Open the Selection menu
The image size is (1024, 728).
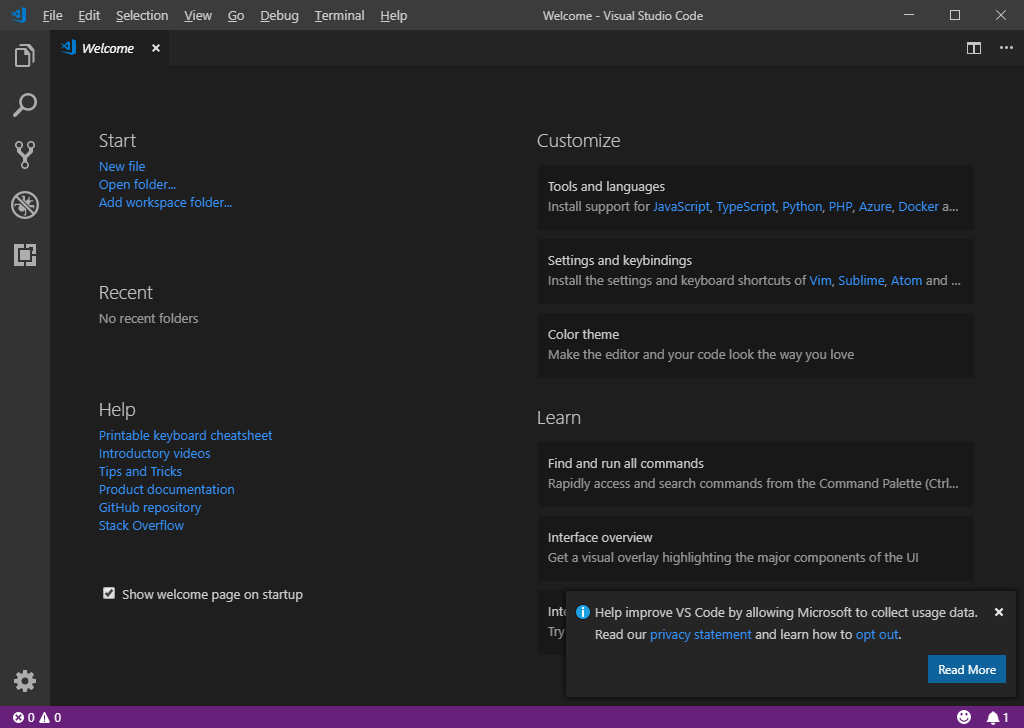pos(142,16)
